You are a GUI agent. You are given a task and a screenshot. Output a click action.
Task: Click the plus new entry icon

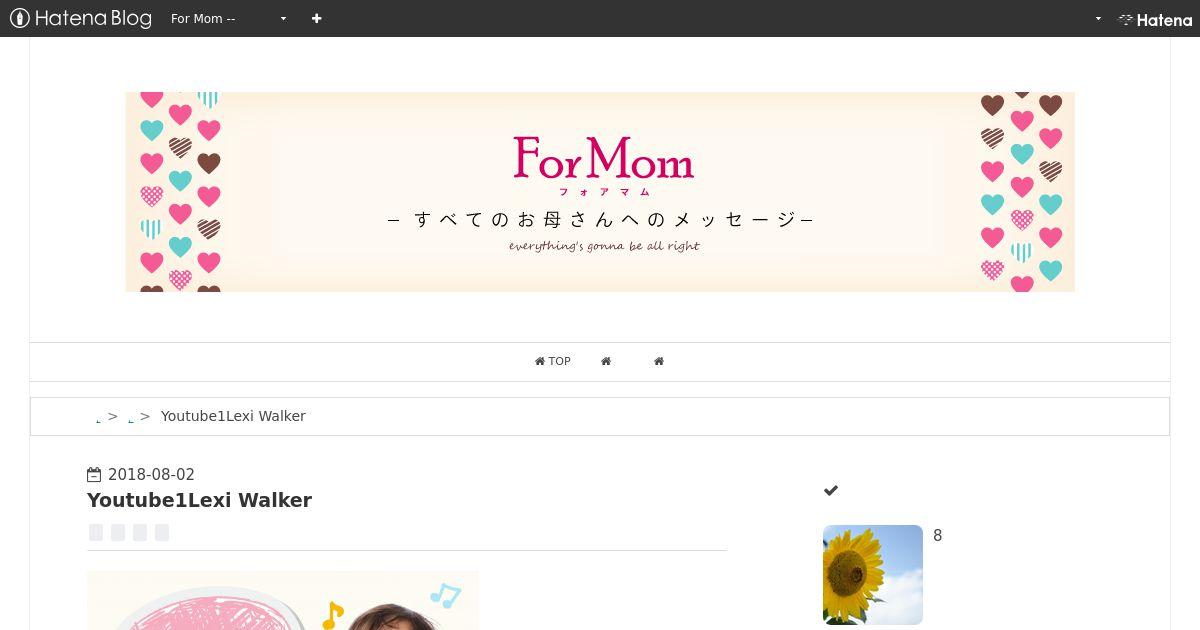pos(316,18)
